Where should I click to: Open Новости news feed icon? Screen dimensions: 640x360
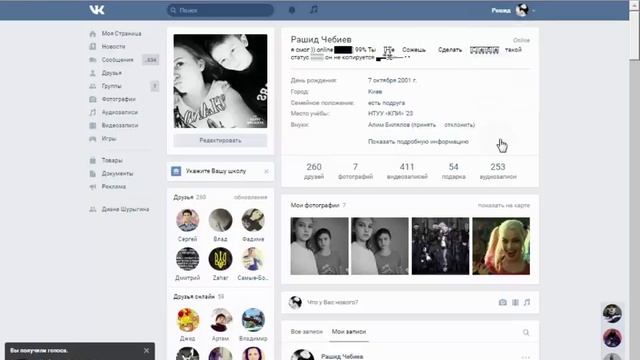[x=93, y=47]
